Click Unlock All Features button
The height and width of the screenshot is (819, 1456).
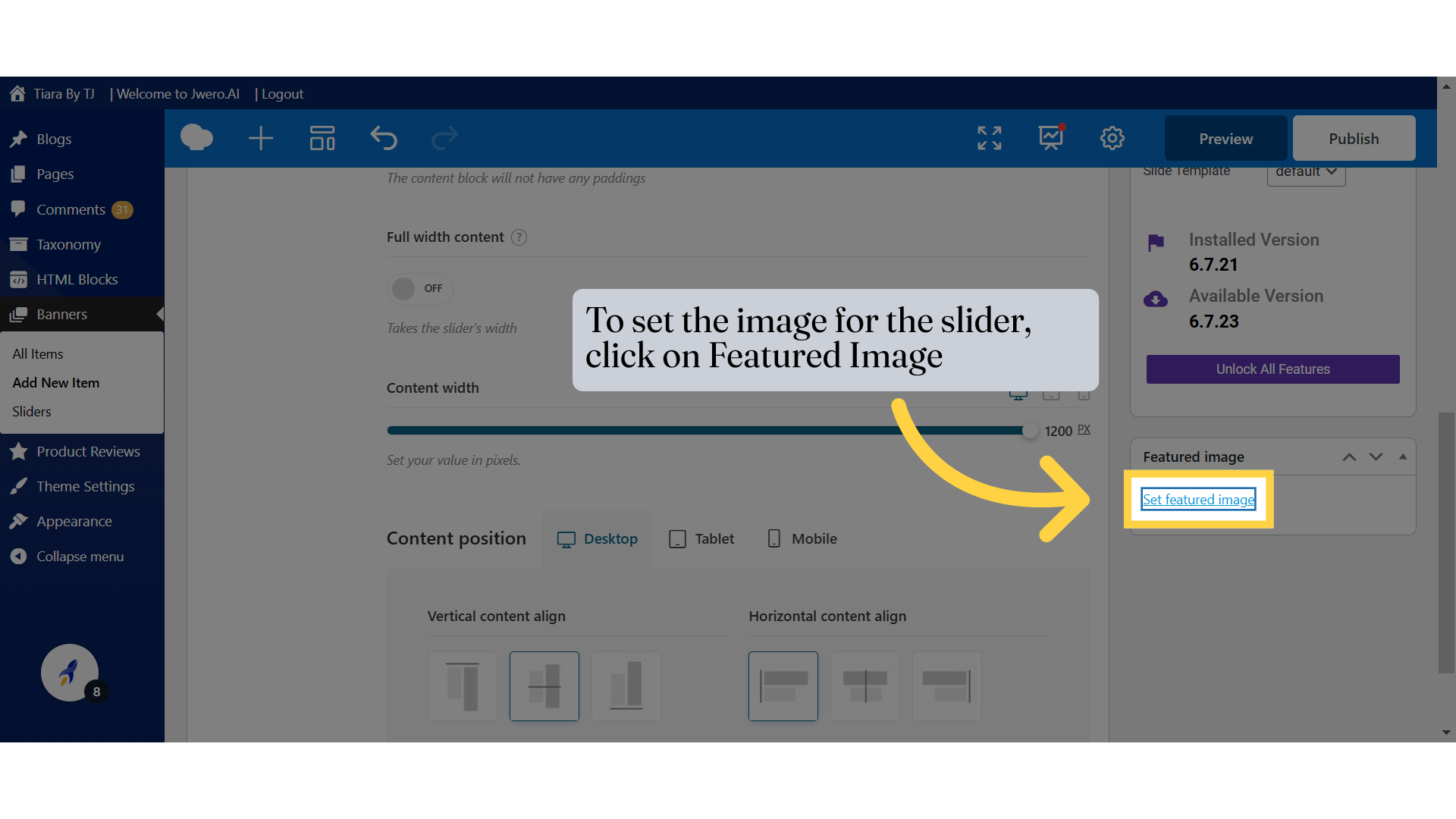1273,369
